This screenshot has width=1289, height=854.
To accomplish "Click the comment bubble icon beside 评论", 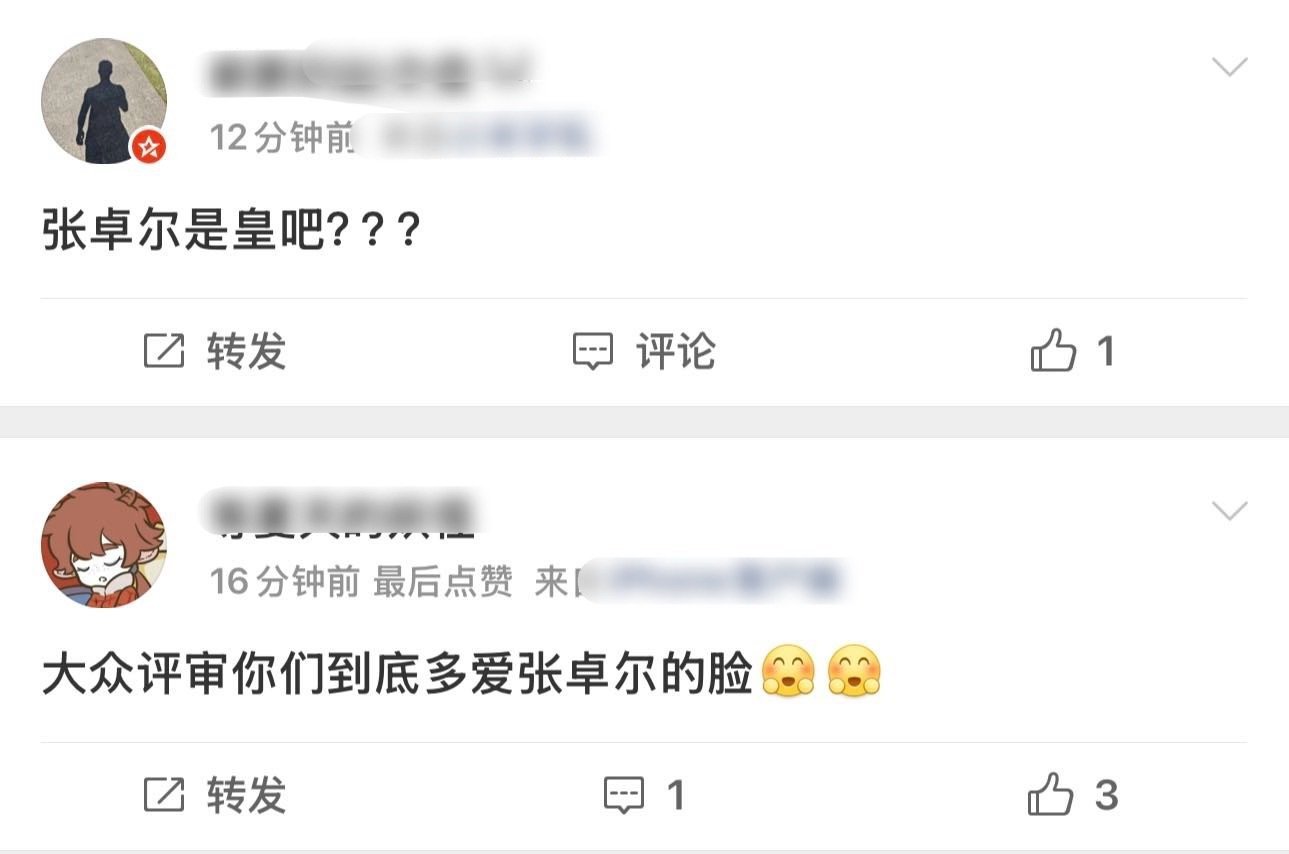I will [592, 352].
